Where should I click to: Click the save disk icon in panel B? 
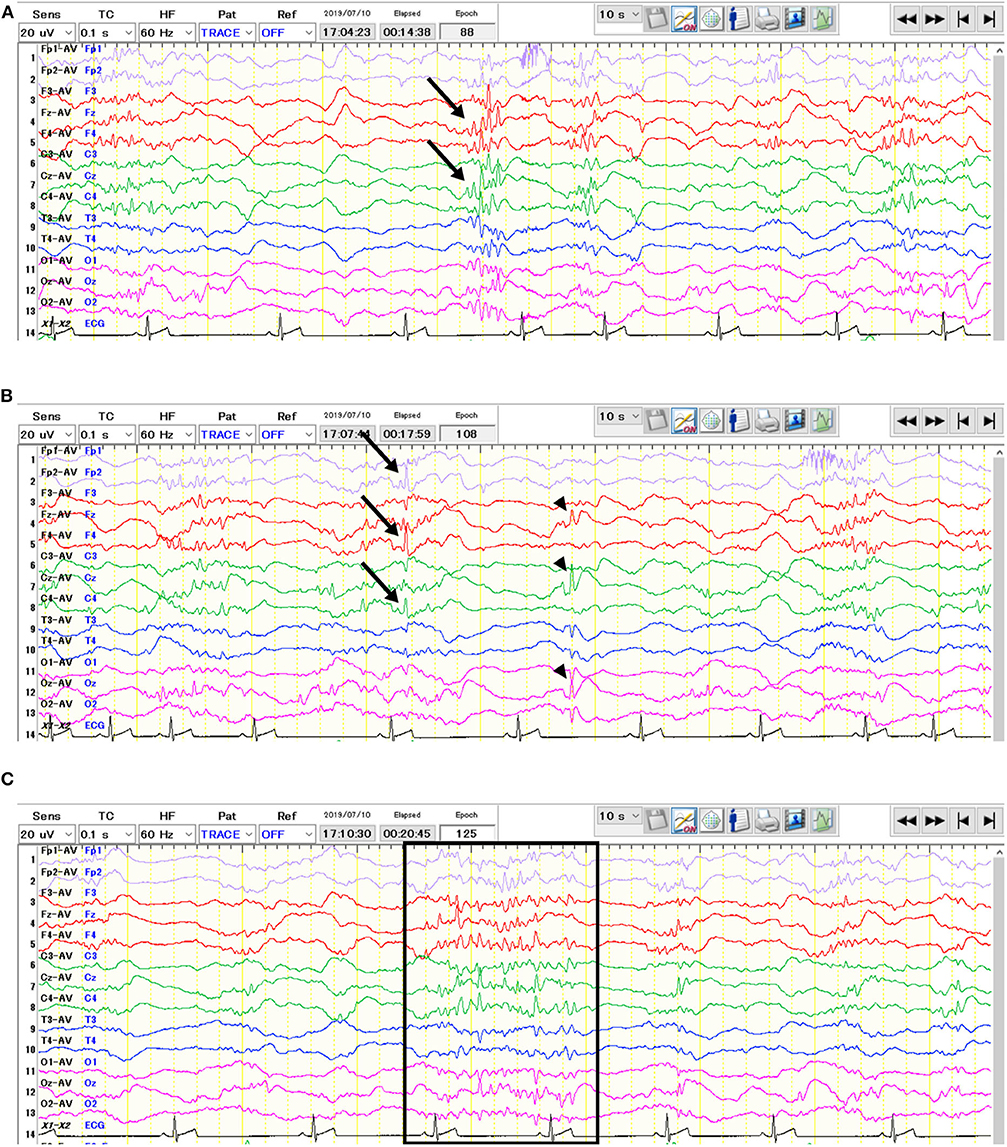point(657,421)
